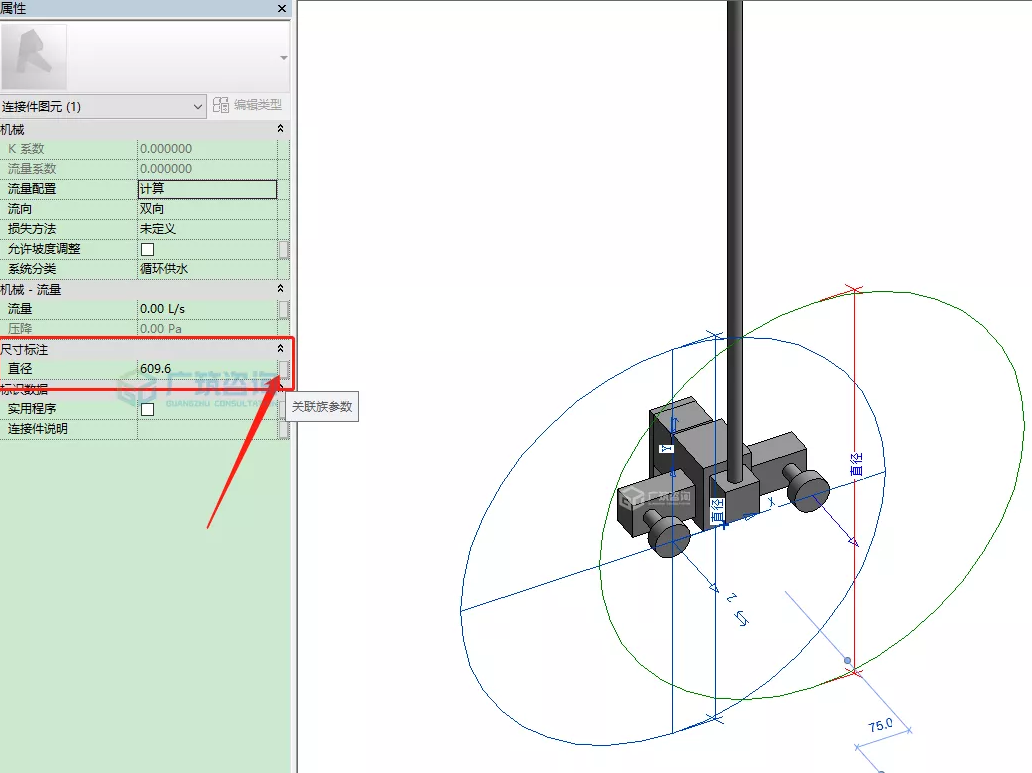Click the associate parameter button beside 压降
The image size is (1032, 773).
pos(285,329)
